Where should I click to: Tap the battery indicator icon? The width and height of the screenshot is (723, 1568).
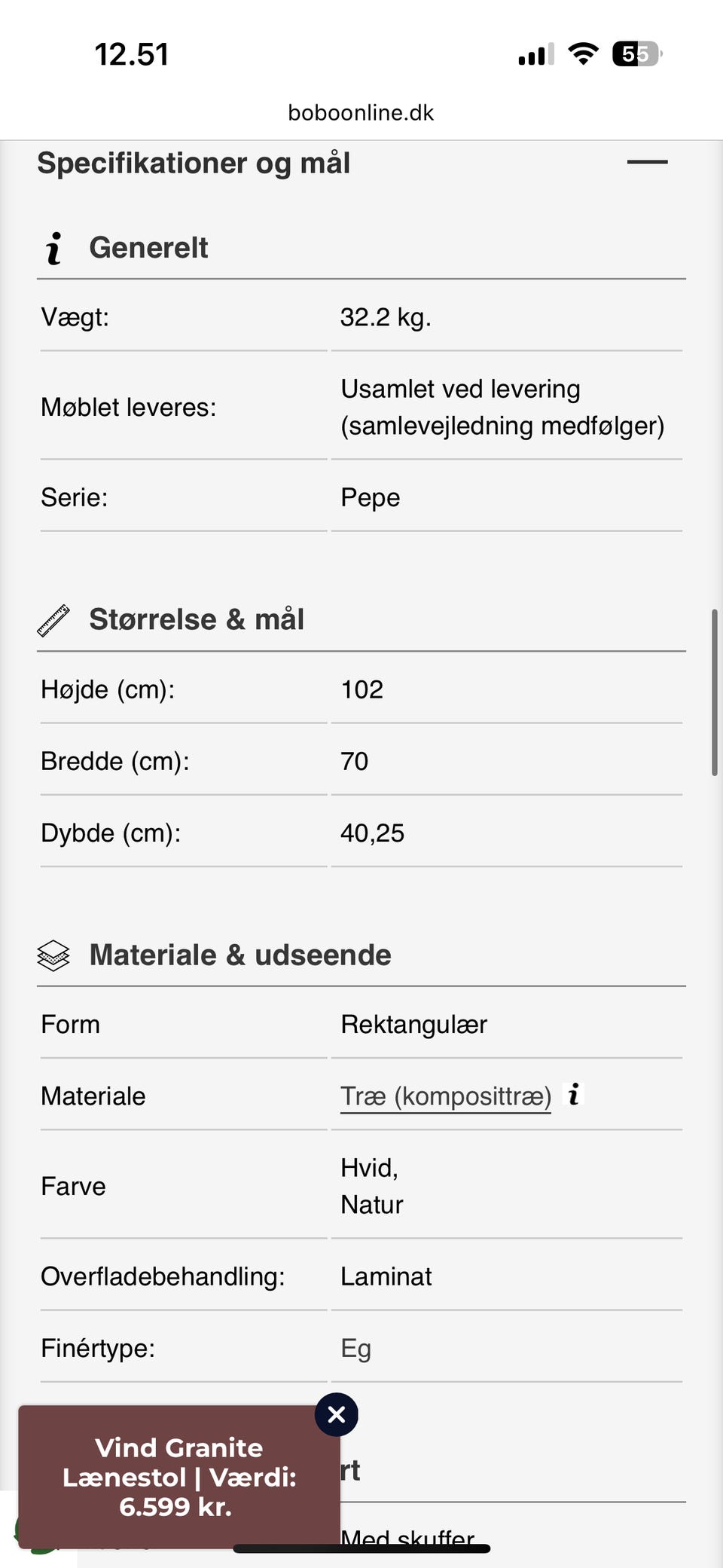pyautogui.click(x=636, y=54)
